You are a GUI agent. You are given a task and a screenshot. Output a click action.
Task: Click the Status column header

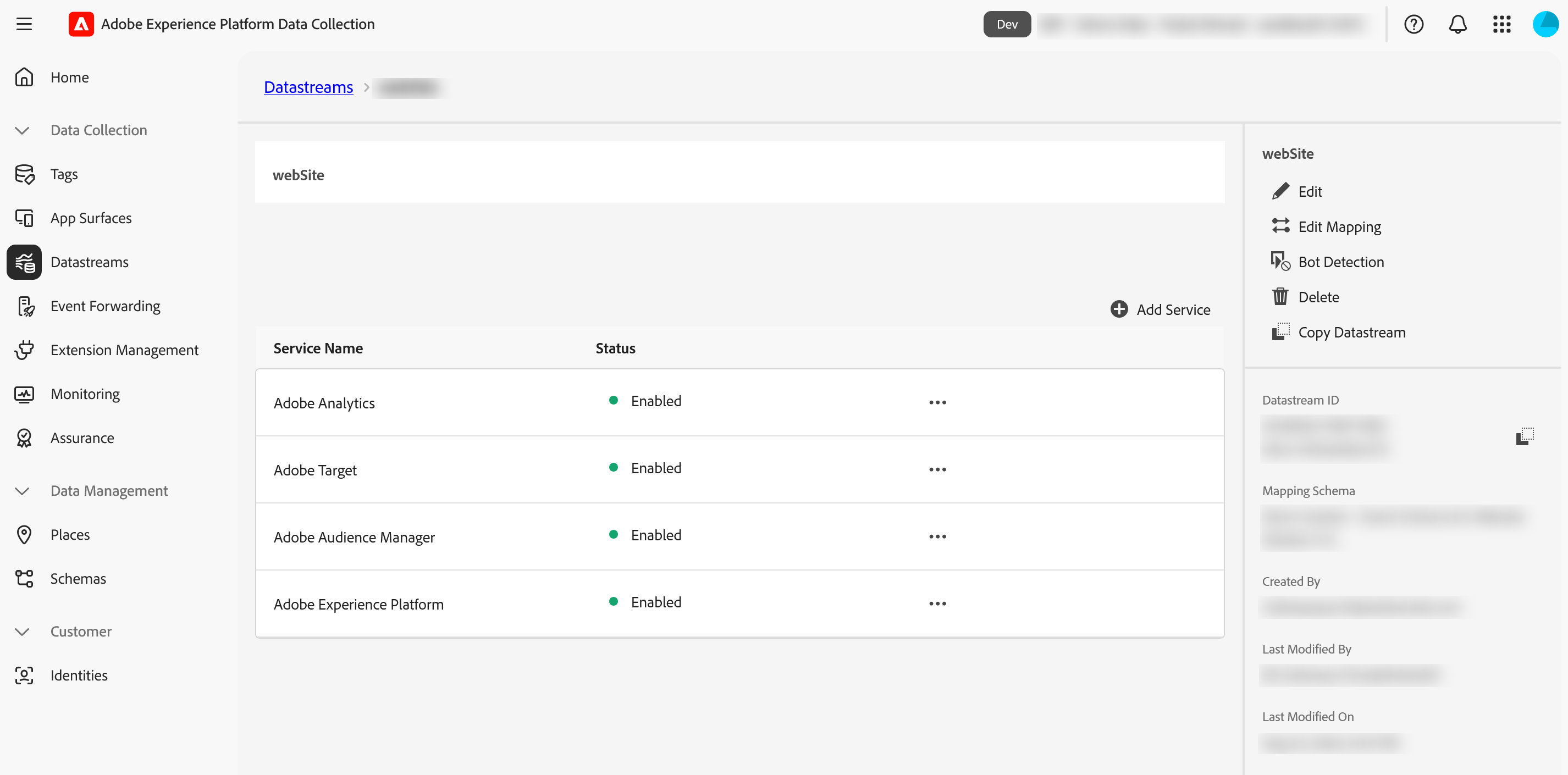pyautogui.click(x=615, y=348)
